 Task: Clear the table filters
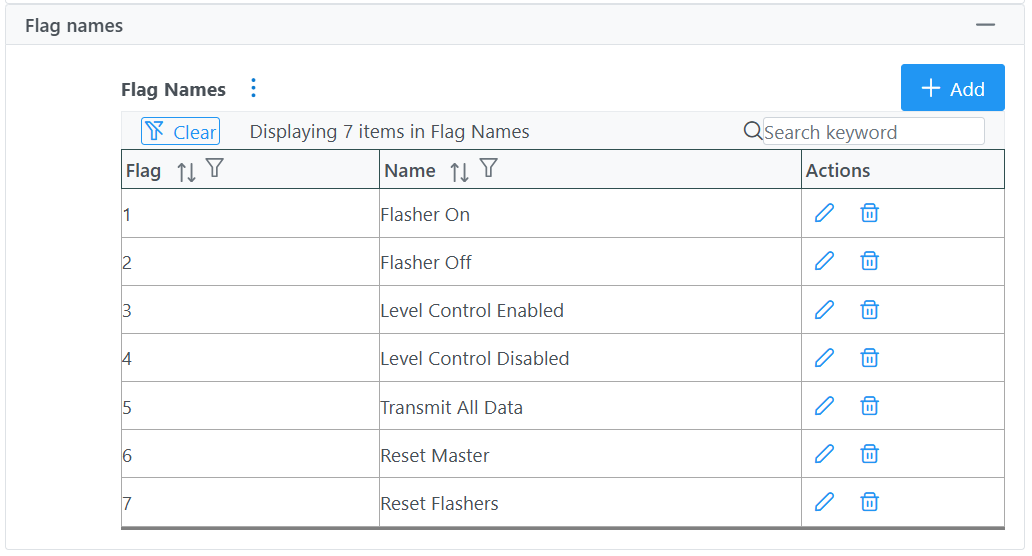tap(180, 131)
